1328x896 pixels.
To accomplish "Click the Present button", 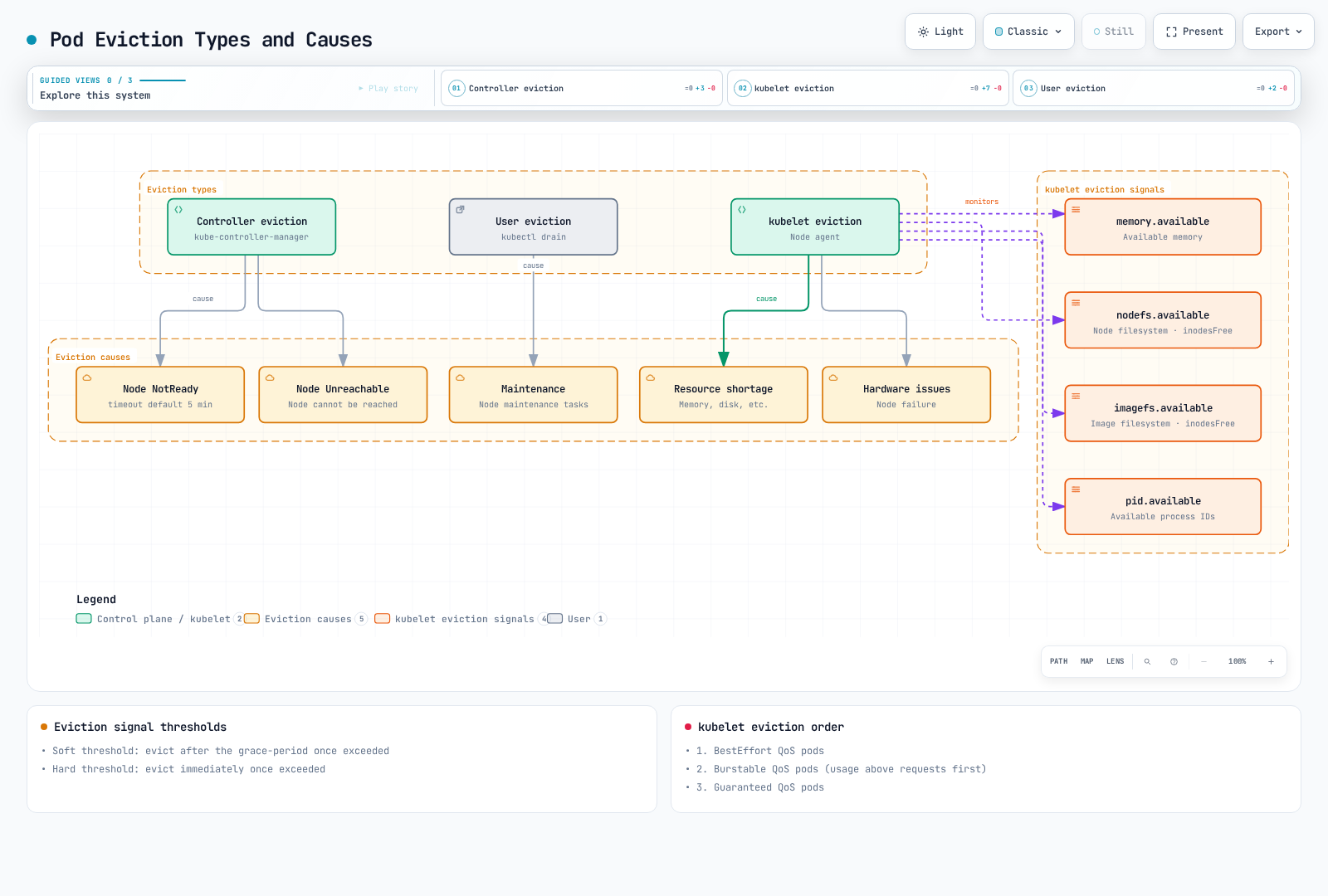I will tap(1194, 32).
